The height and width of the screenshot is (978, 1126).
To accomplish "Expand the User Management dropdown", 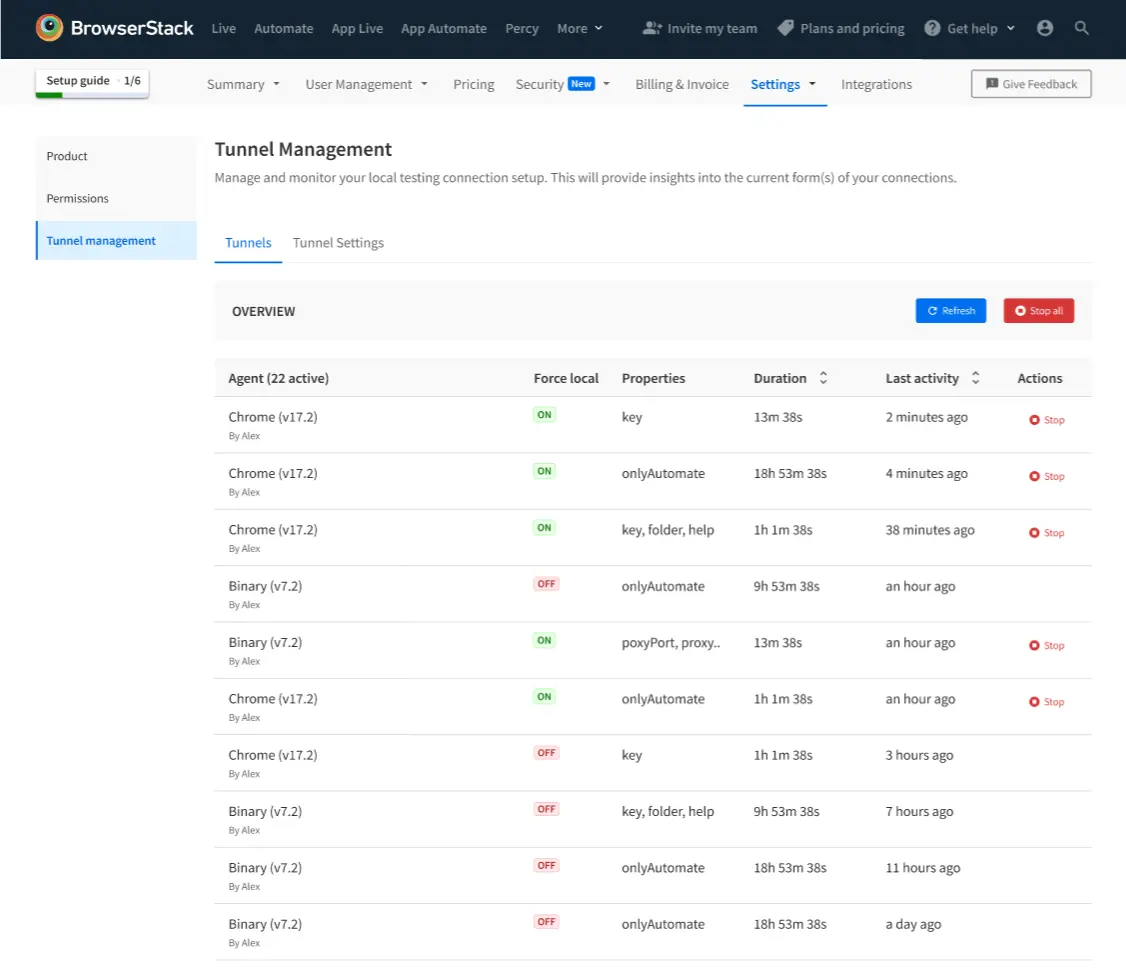I will (366, 84).
